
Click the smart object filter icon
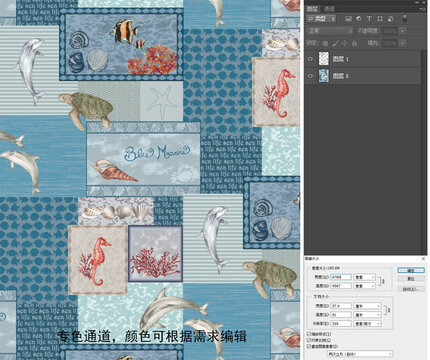pyautogui.click(x=390, y=19)
